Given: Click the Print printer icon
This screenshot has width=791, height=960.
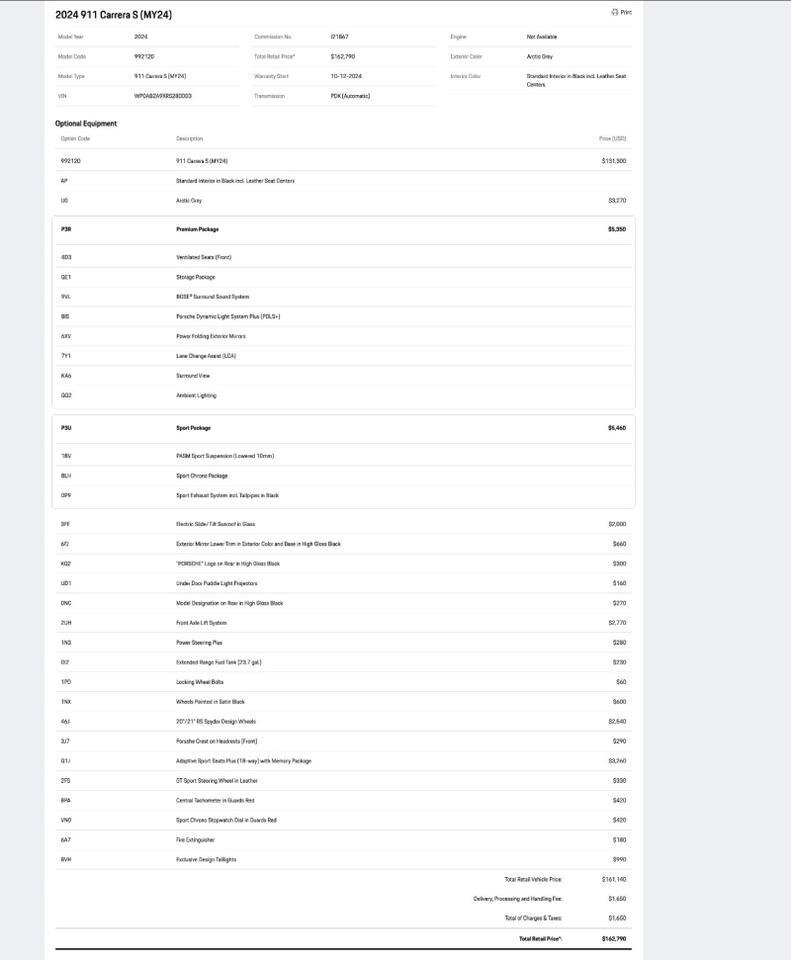Looking at the screenshot, I should click(x=614, y=13).
